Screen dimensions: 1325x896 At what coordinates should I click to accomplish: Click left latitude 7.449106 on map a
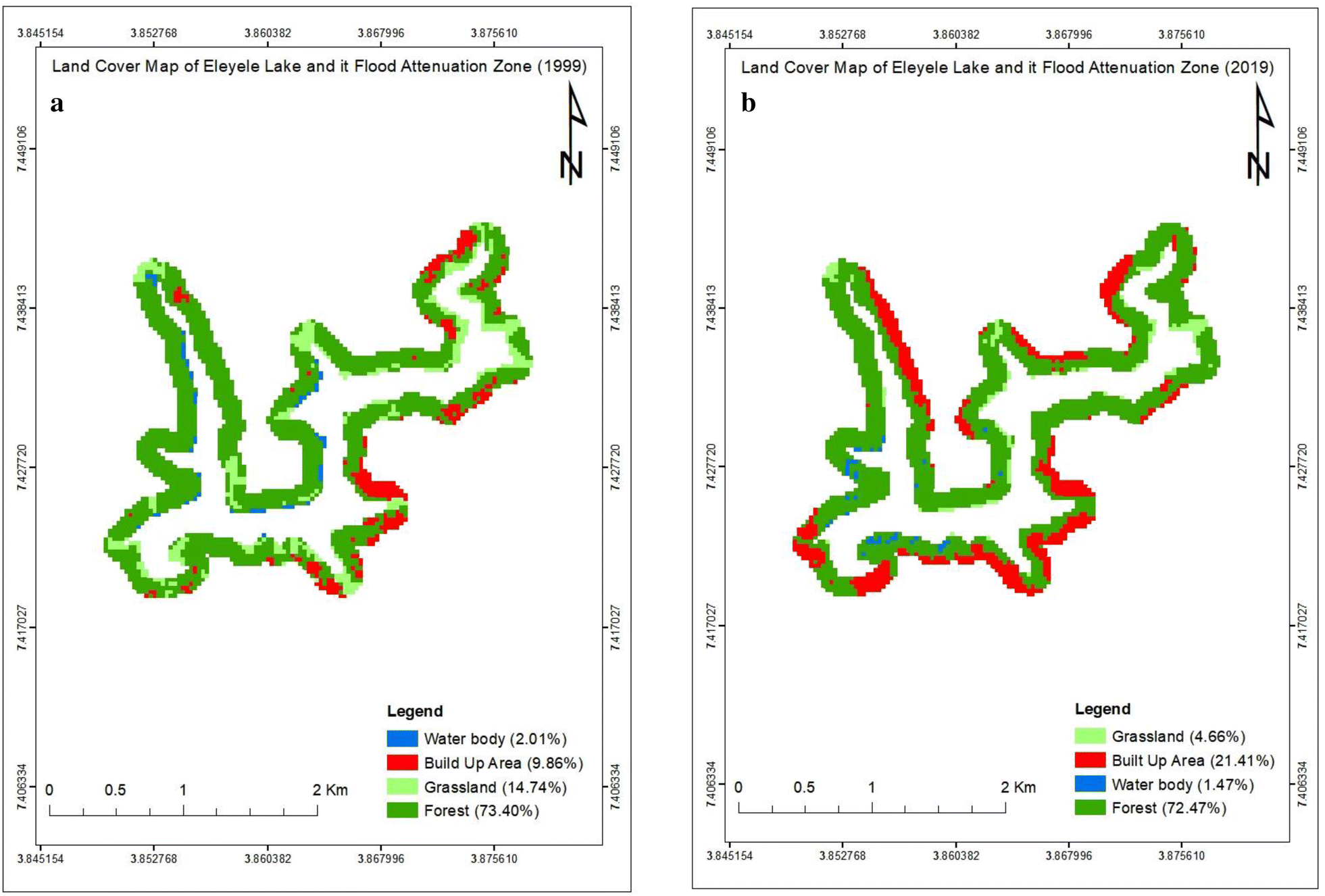click(22, 149)
